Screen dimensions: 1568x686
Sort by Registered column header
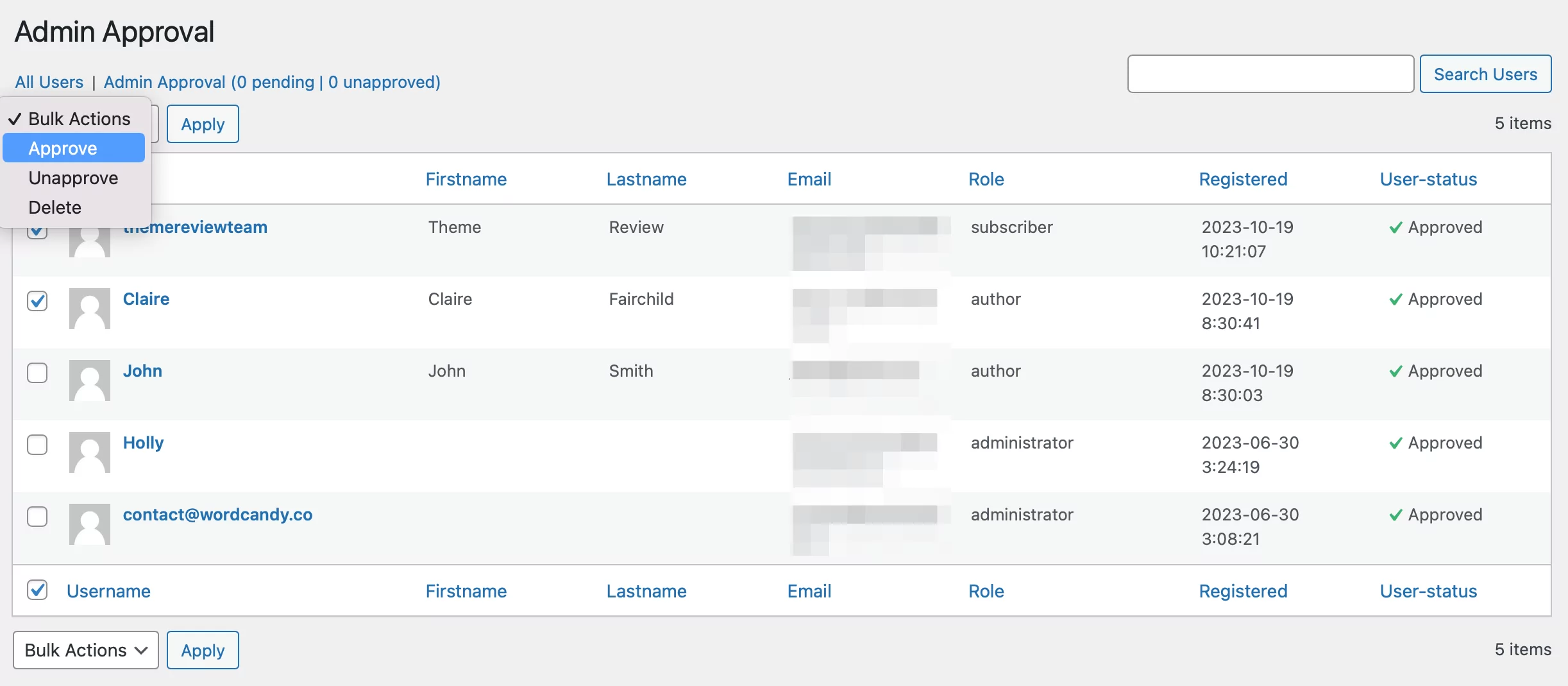pyautogui.click(x=1243, y=179)
